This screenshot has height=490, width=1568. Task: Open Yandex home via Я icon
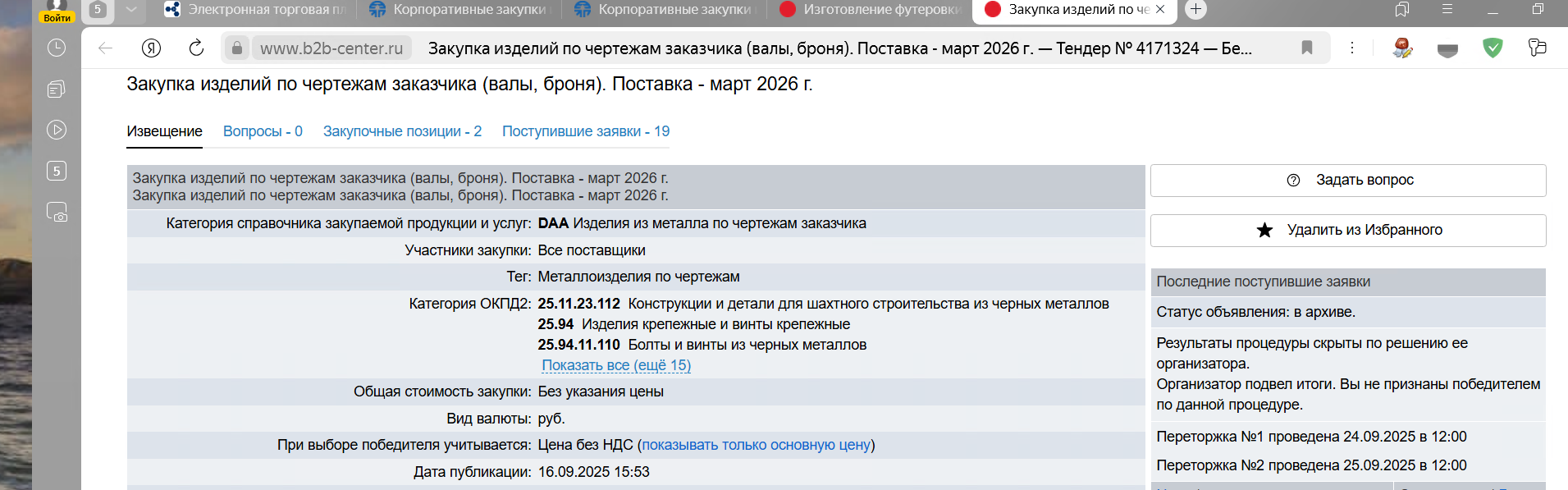click(x=151, y=48)
